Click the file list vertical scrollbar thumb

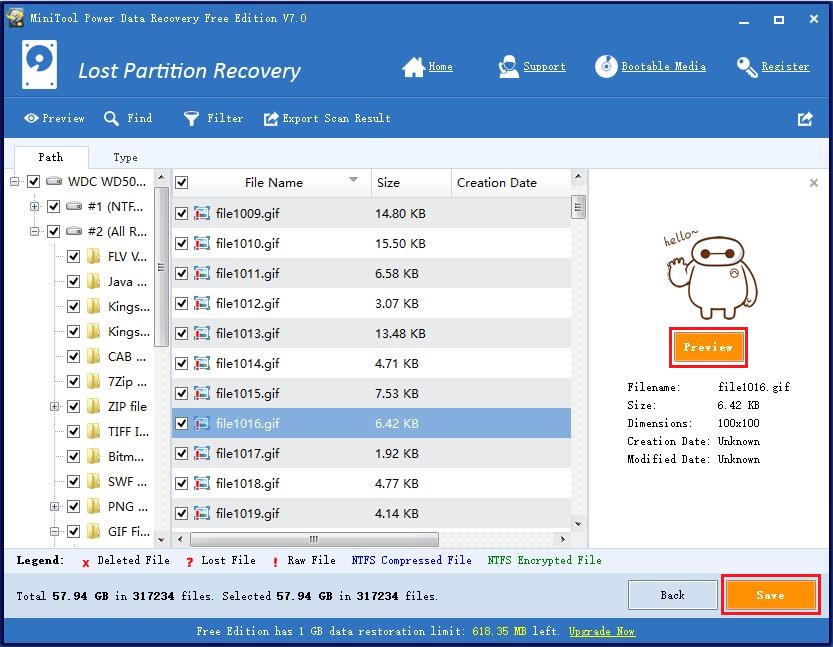pyautogui.click(x=578, y=207)
